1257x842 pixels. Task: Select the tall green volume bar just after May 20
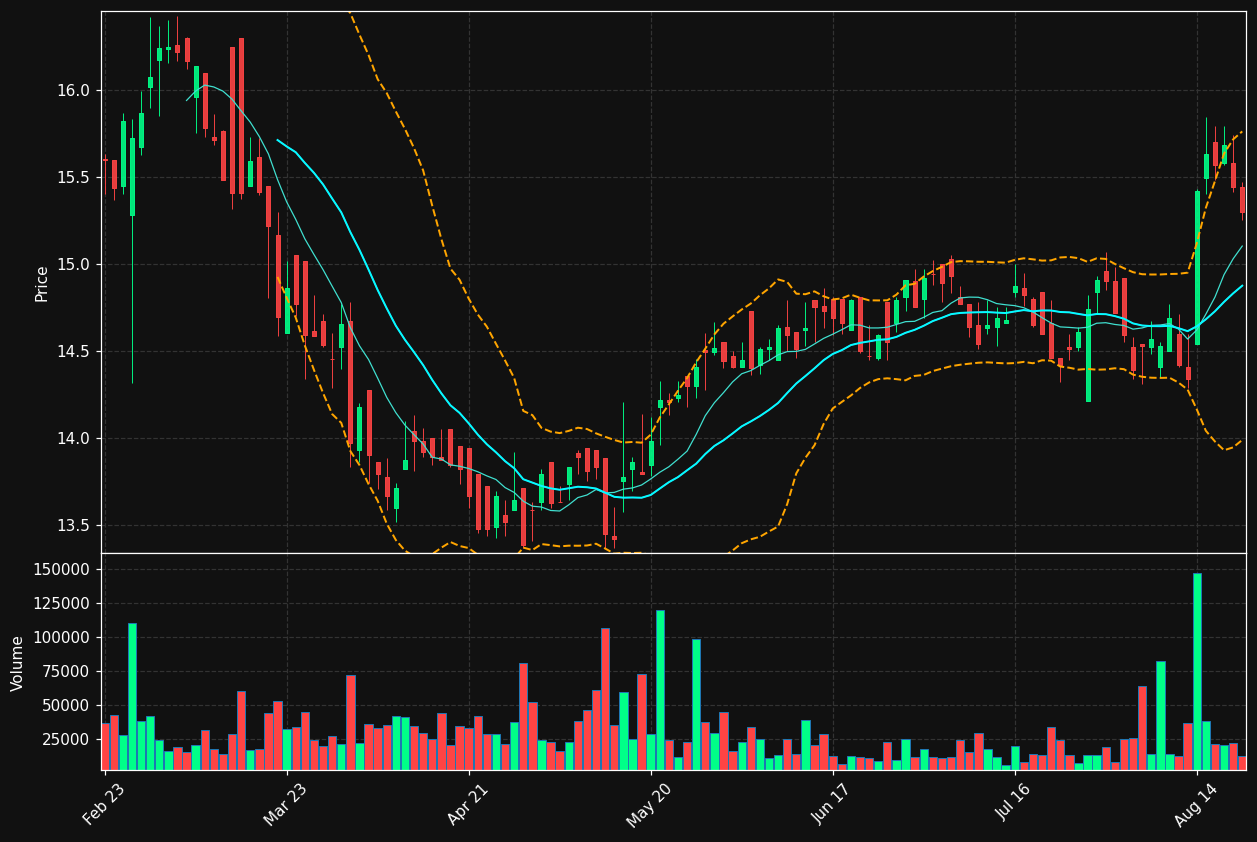[660, 690]
